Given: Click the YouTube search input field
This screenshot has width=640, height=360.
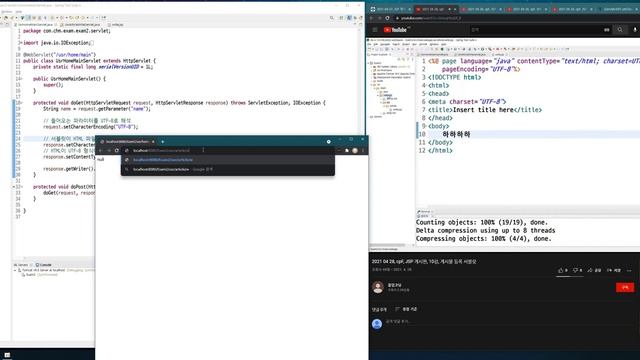Looking at the screenshot, I should point(537,30).
